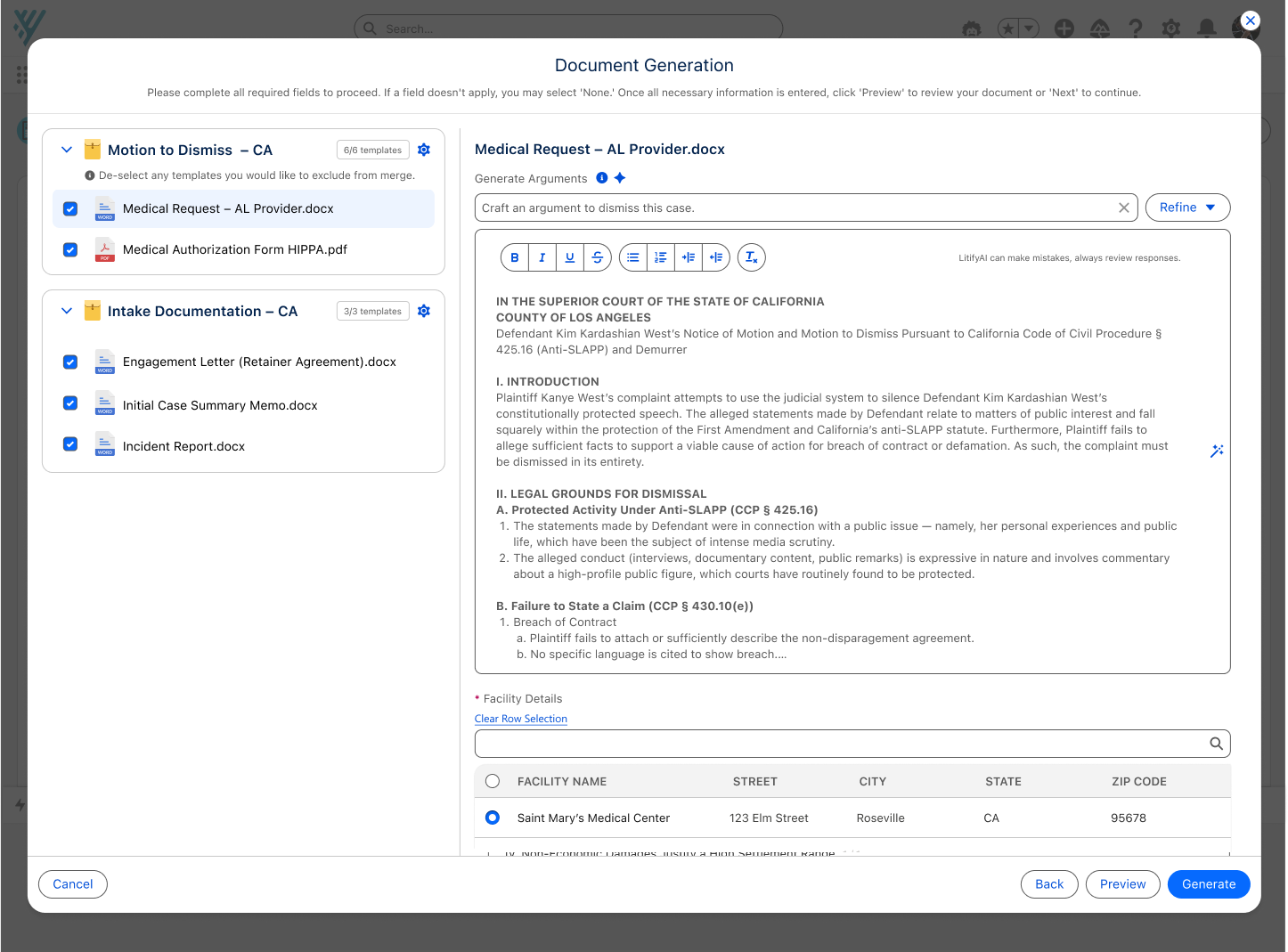This screenshot has width=1288, height=952.
Task: Uncheck Medical Authorization Form HIPPA.pdf template
Action: [70, 249]
